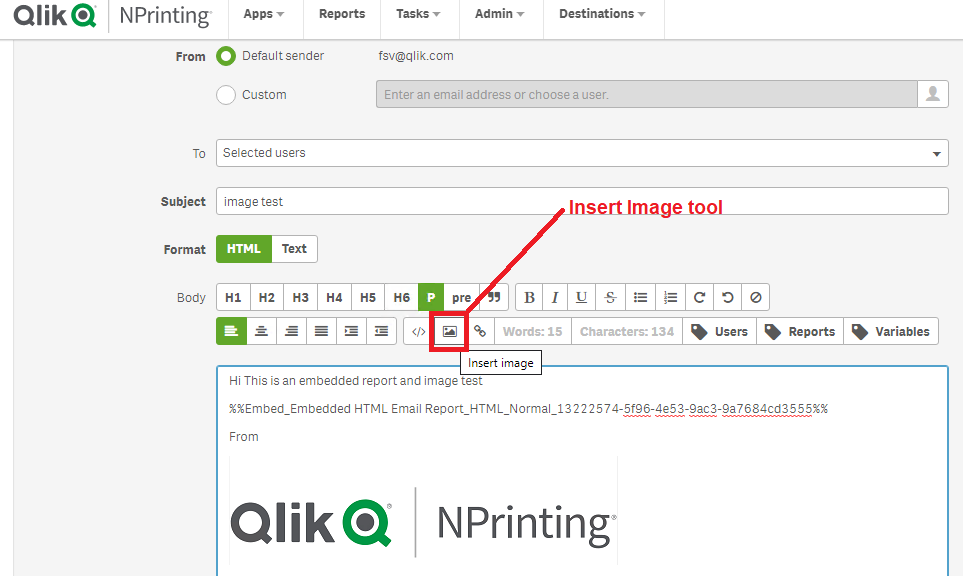
Task: Open the To recipients dropdown
Action: (582, 153)
